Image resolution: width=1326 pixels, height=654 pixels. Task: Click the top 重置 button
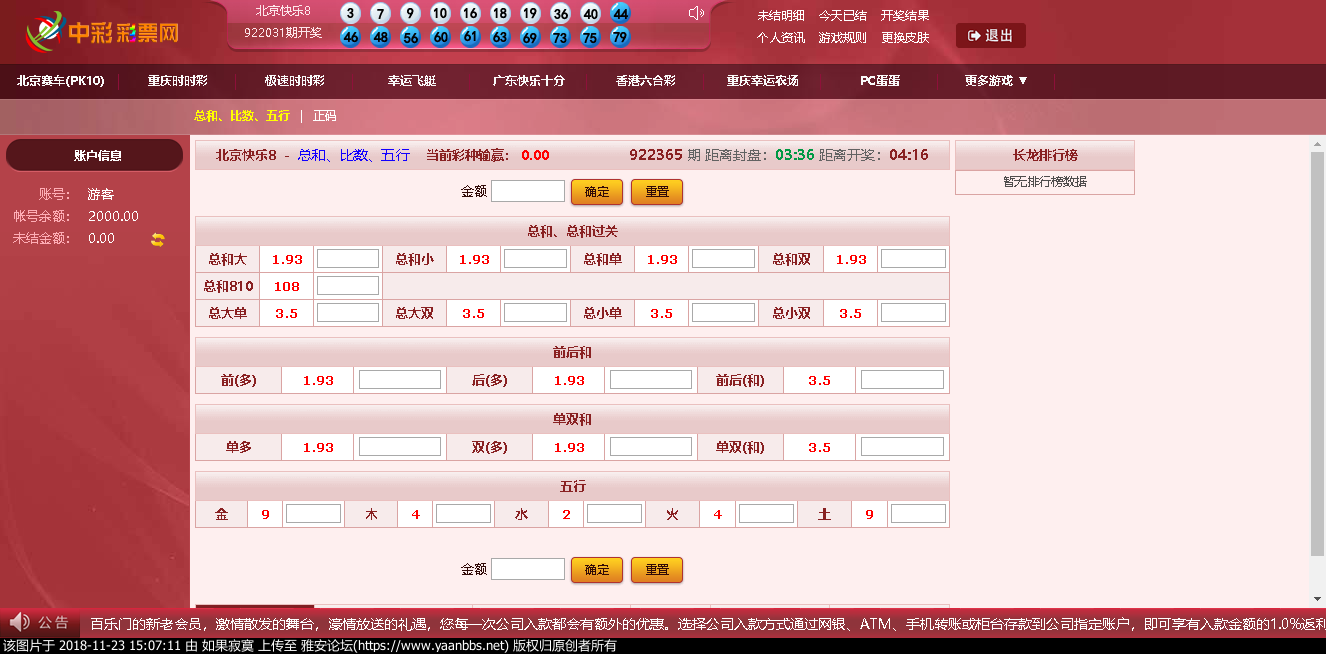click(x=657, y=192)
